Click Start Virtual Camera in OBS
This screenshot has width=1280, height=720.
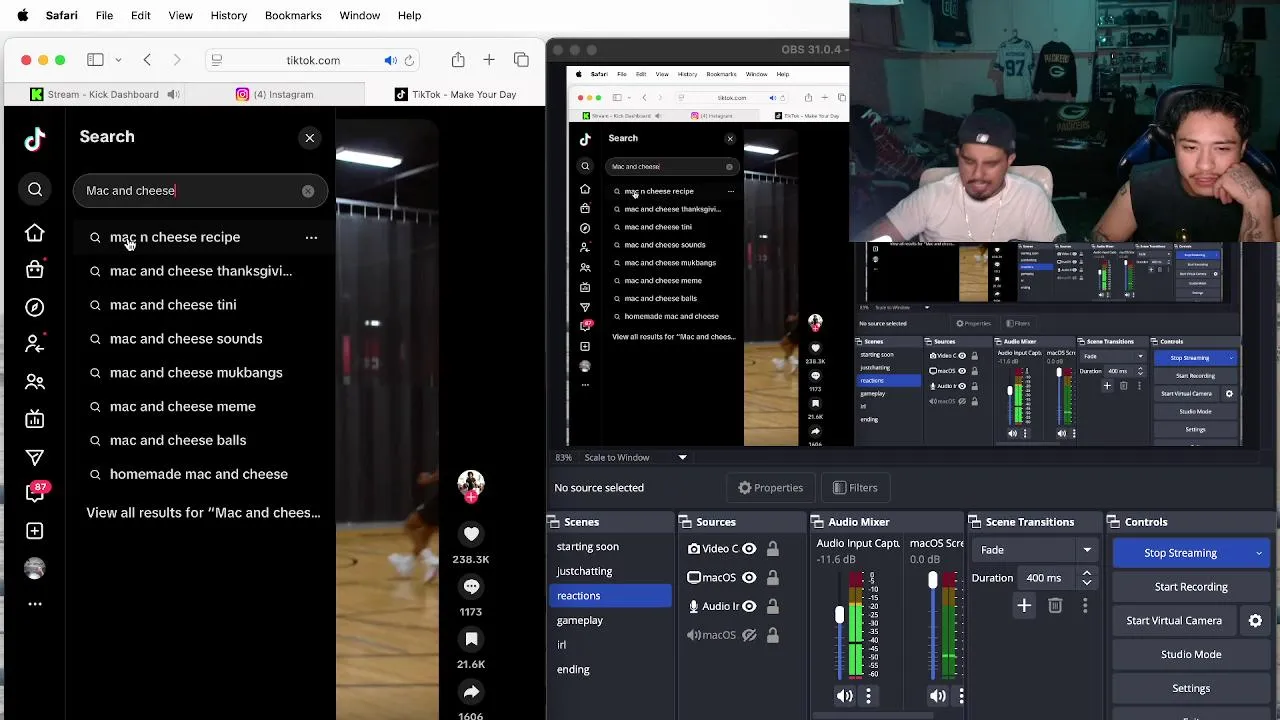pyautogui.click(x=1174, y=621)
